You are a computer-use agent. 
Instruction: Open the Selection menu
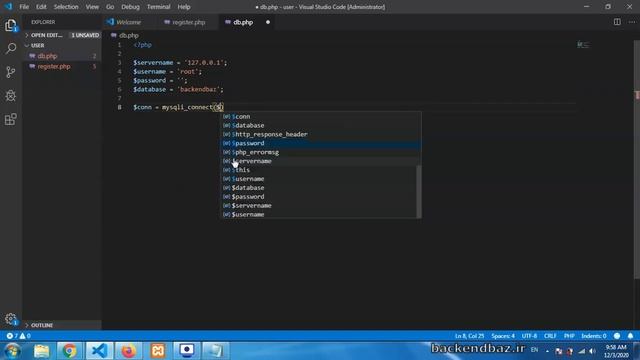click(66, 7)
